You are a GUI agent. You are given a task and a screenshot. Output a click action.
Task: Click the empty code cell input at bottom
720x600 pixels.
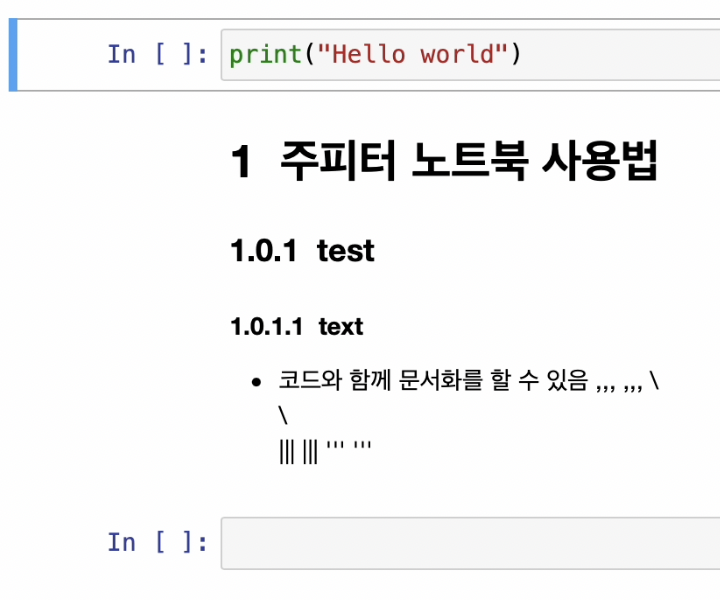pos(470,543)
